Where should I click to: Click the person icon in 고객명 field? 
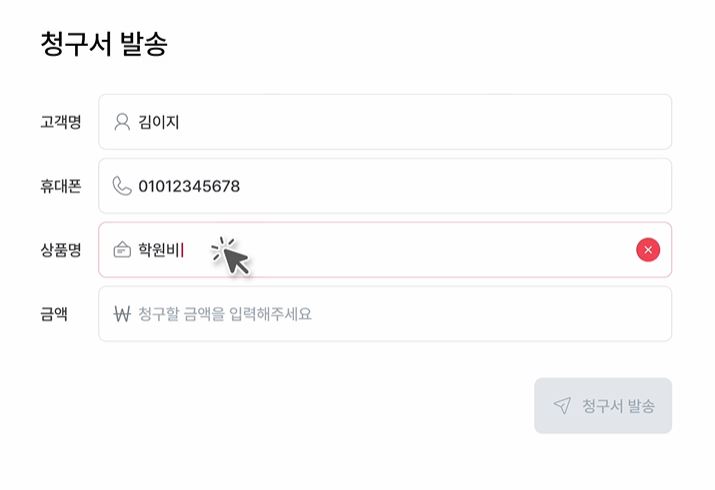point(122,122)
